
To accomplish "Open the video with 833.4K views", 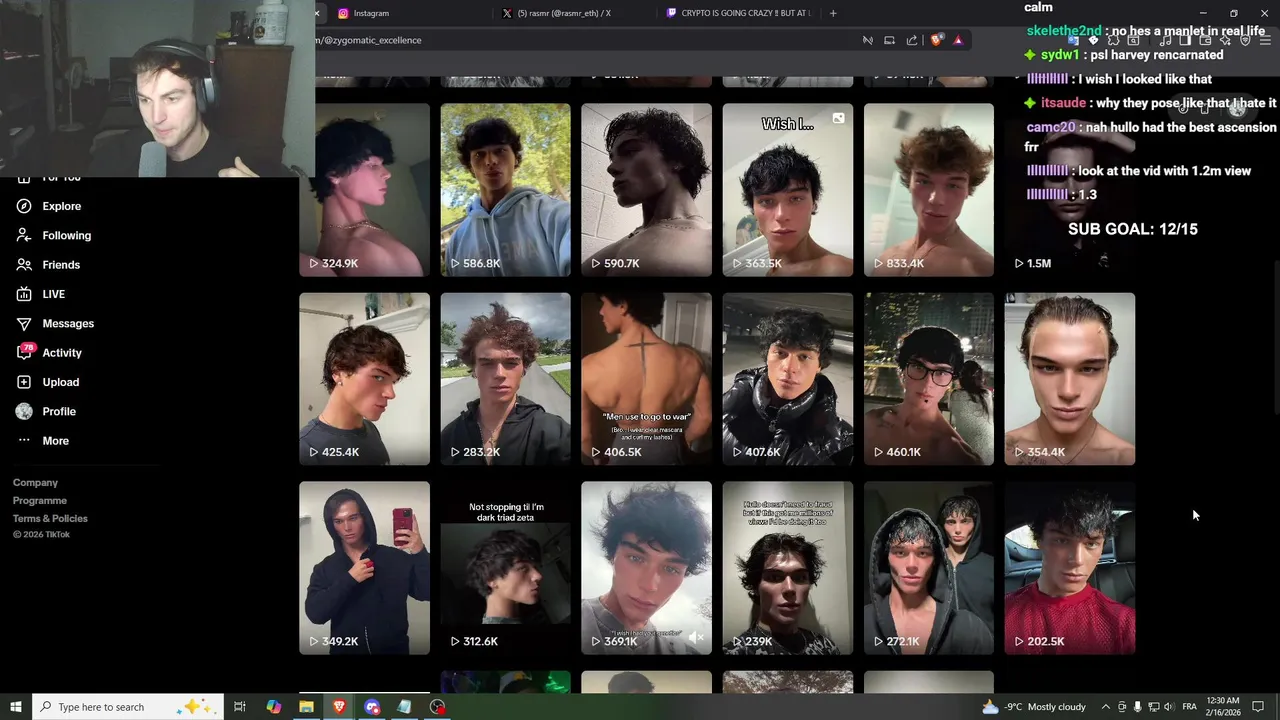I will (x=929, y=190).
